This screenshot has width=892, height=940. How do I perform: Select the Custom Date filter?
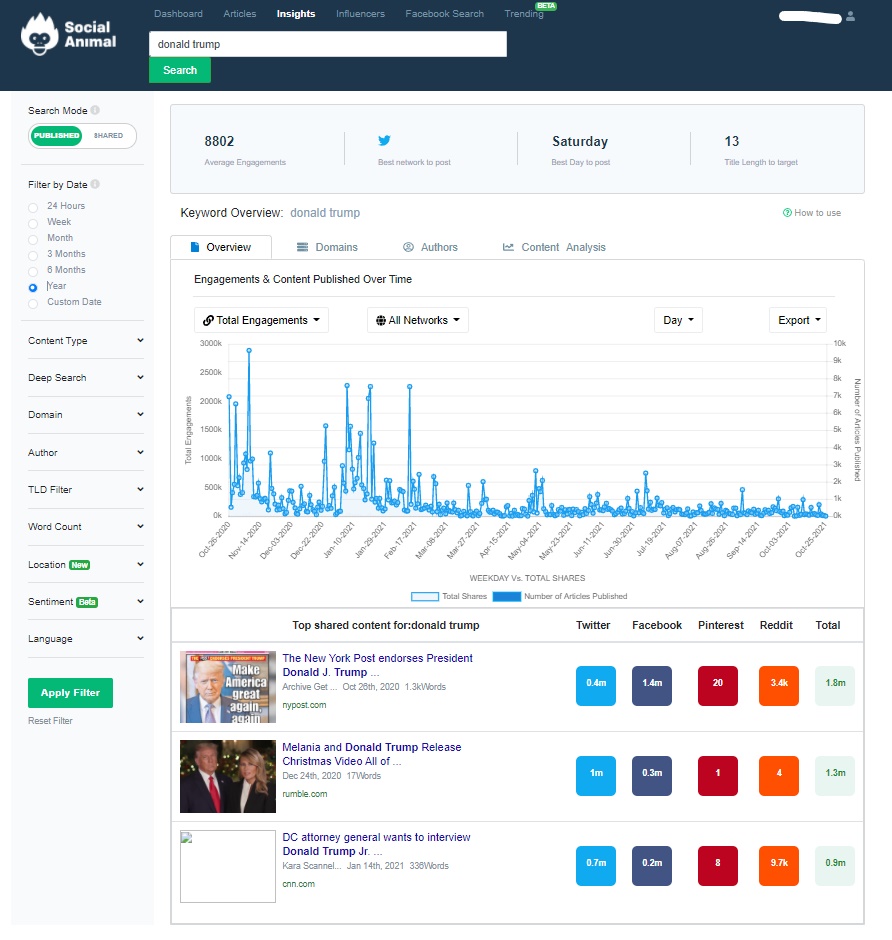coord(33,304)
